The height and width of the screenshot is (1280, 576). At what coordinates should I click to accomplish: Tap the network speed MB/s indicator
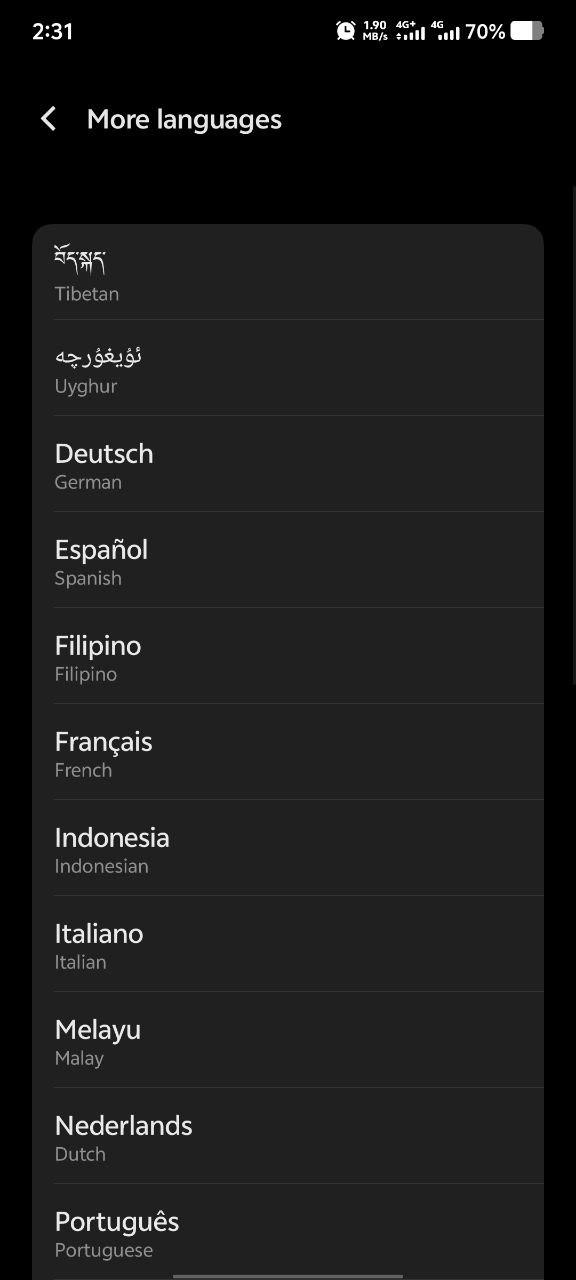coord(375,31)
